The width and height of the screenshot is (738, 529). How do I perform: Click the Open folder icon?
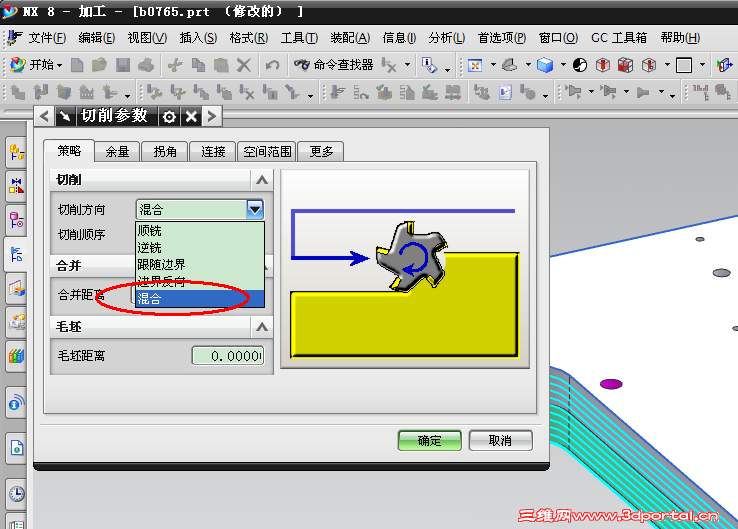pyautogui.click(x=99, y=65)
